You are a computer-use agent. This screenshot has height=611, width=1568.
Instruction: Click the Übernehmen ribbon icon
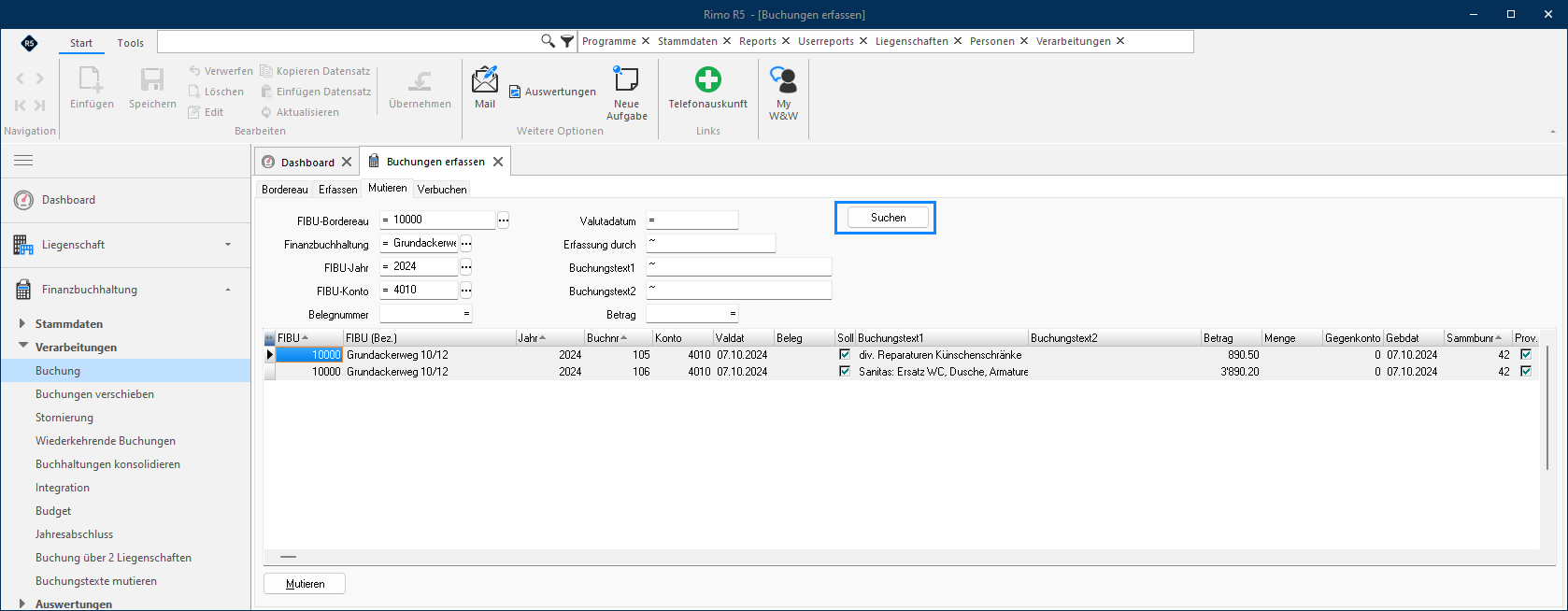pyautogui.click(x=420, y=81)
